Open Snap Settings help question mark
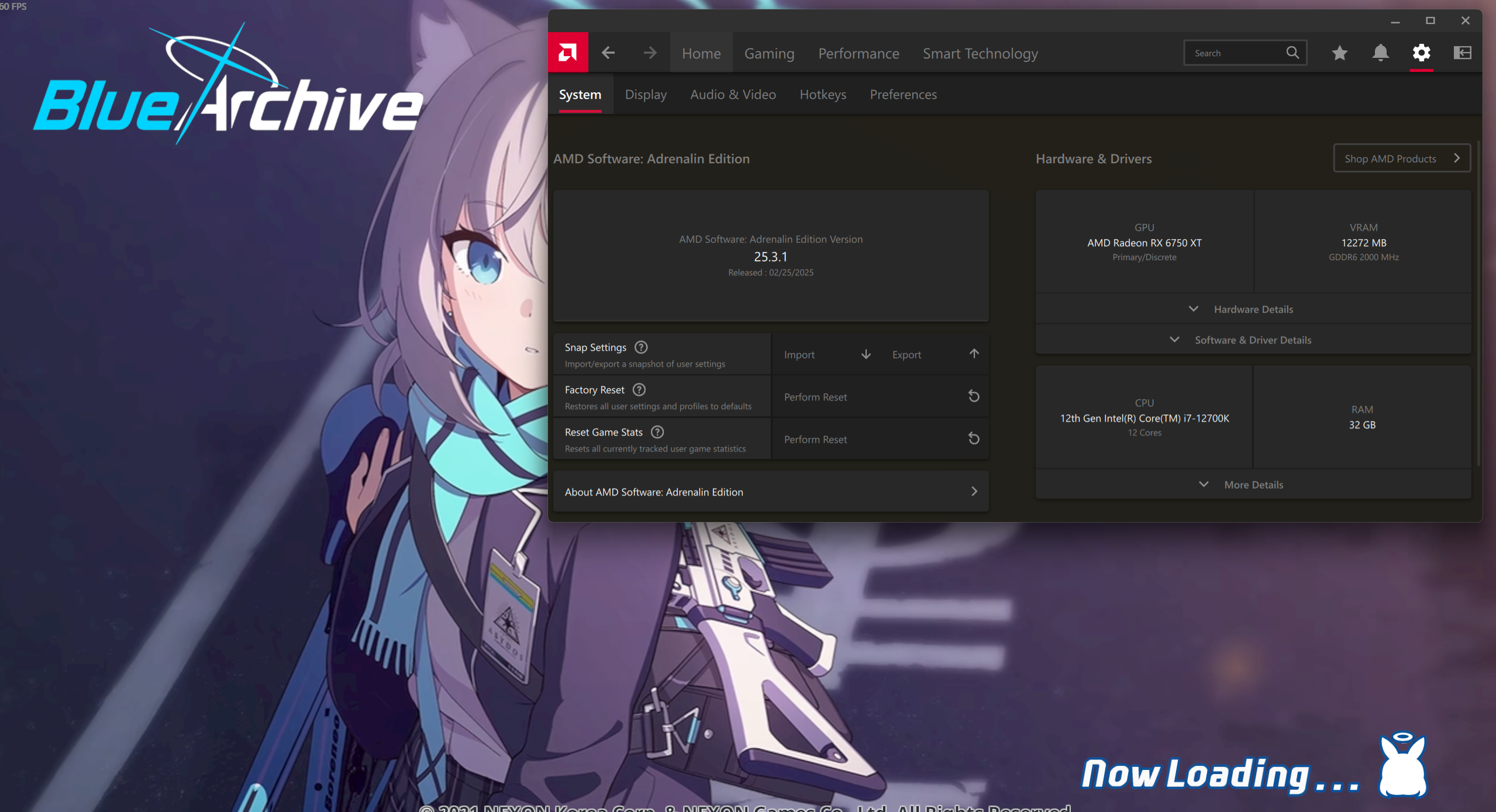This screenshot has width=1496, height=812. tap(641, 347)
